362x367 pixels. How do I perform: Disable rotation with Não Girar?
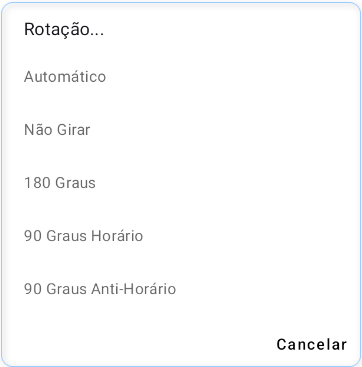point(181,130)
